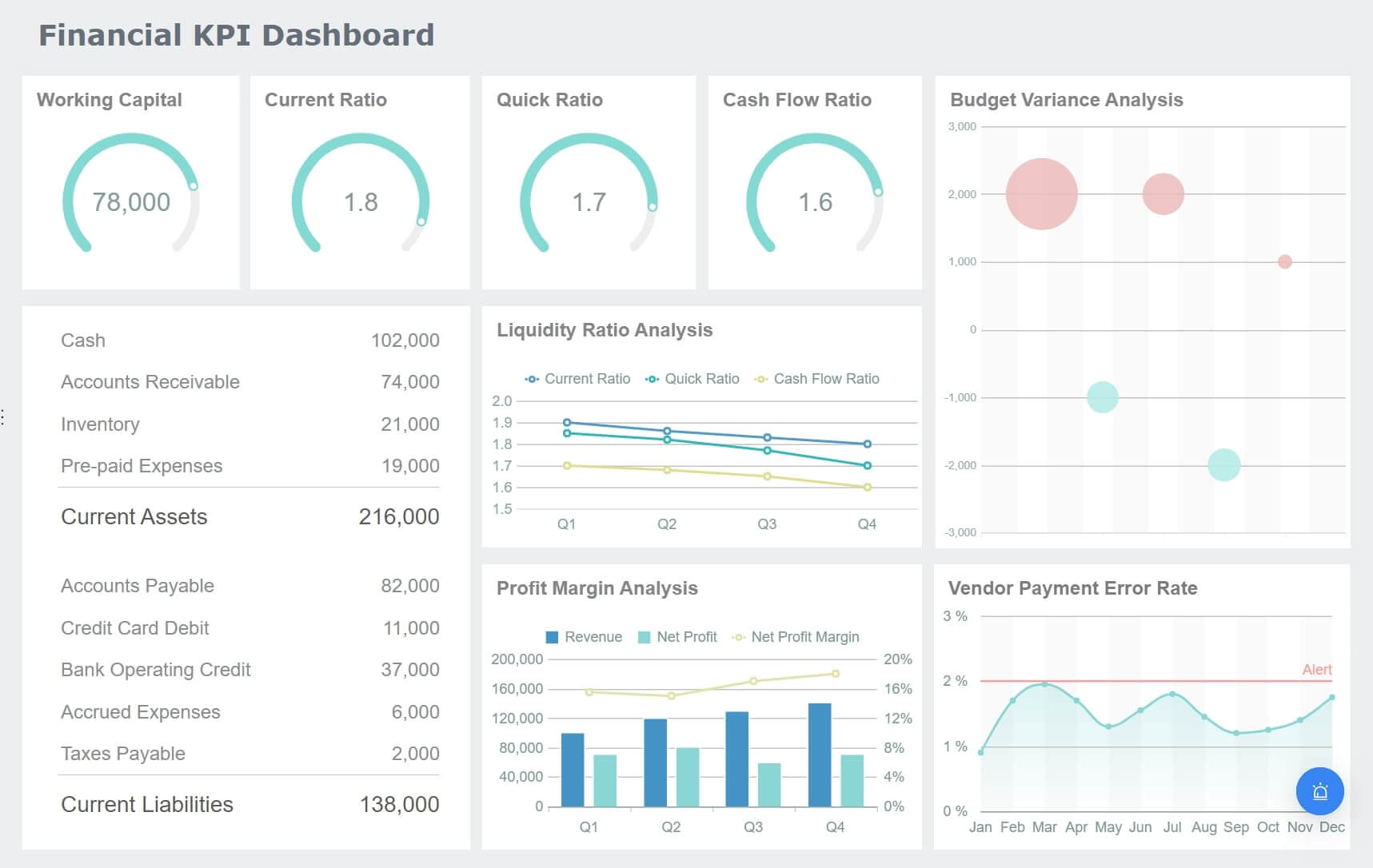Click the Bank Operating Credit row label
The height and width of the screenshot is (868, 1373).
(x=156, y=670)
